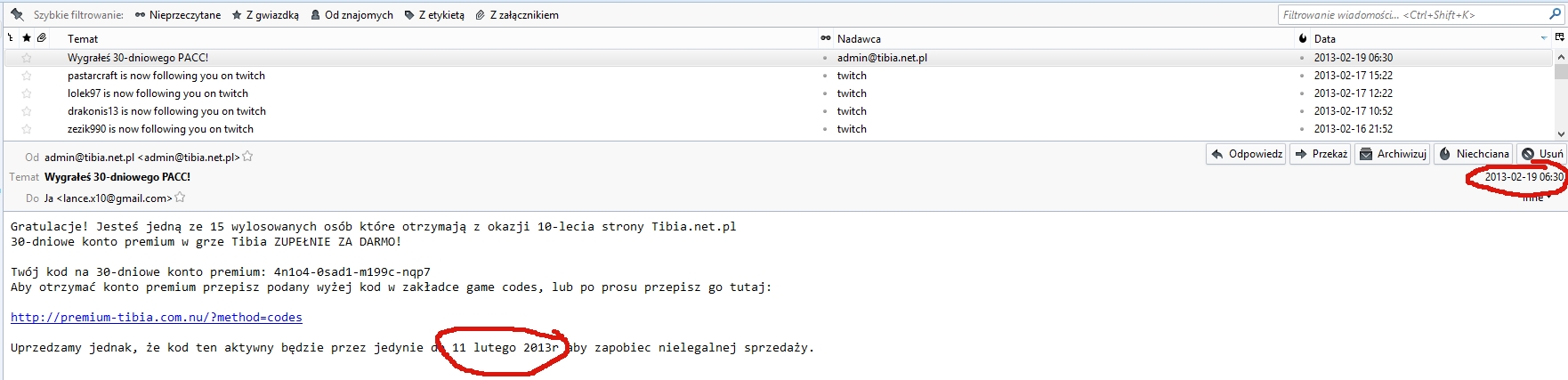Click date 2013-02-17 15:22 cell
Screen dimensions: 1568x380
tap(1354, 76)
